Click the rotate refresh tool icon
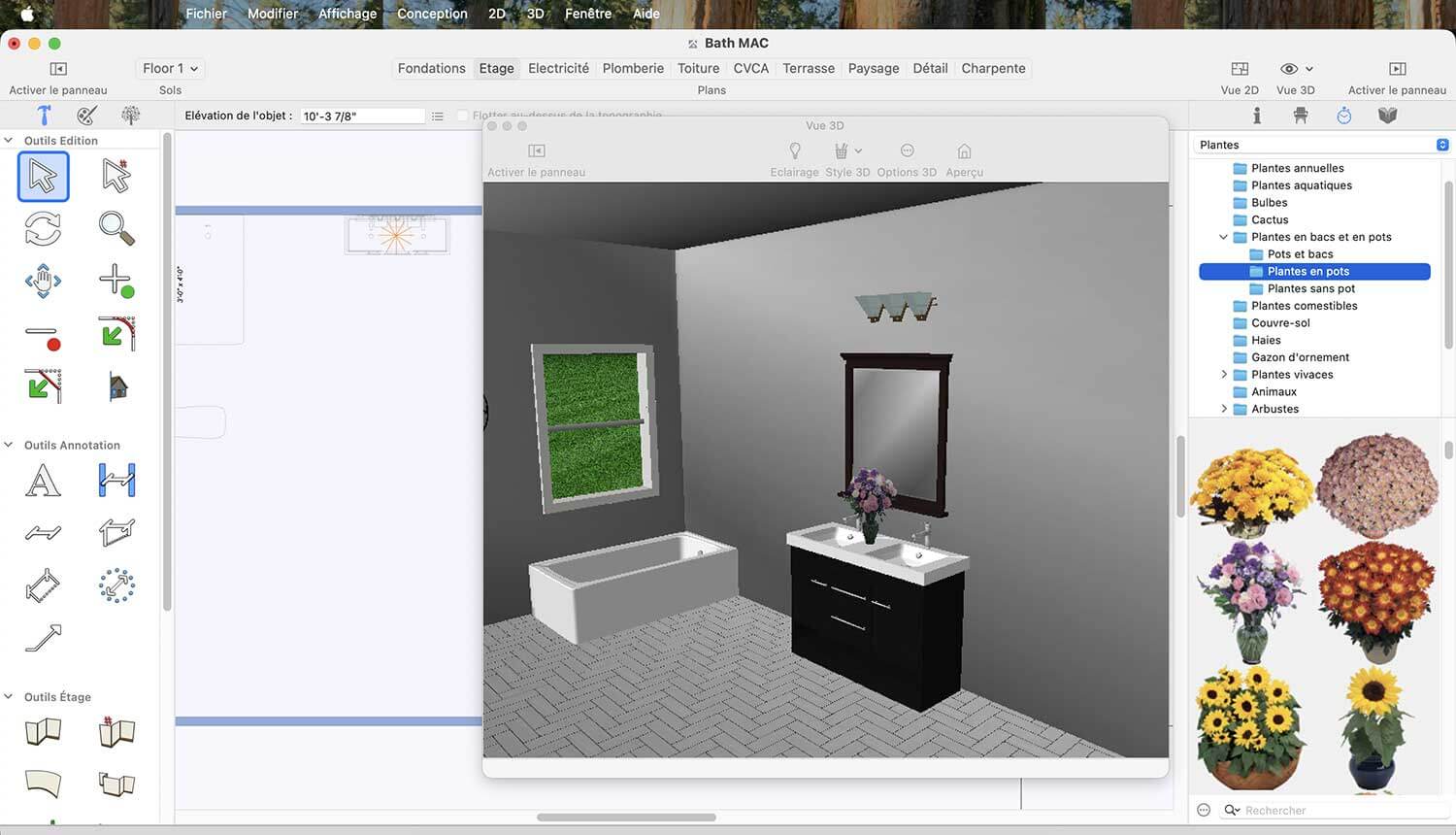The width and height of the screenshot is (1456, 835). [x=43, y=228]
